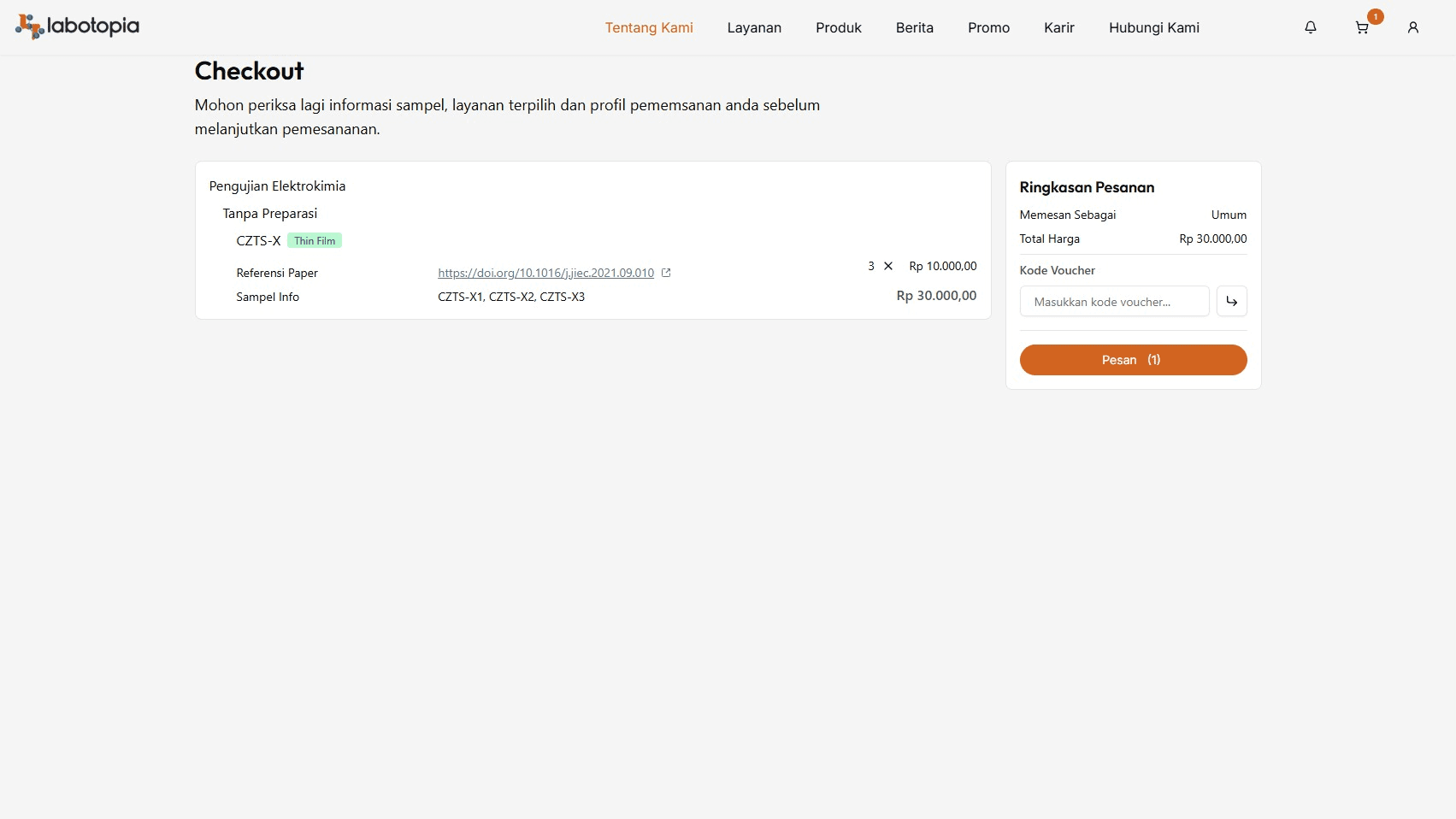Go to Tentang Kami page
This screenshot has width=1456, height=819.
coord(649,27)
